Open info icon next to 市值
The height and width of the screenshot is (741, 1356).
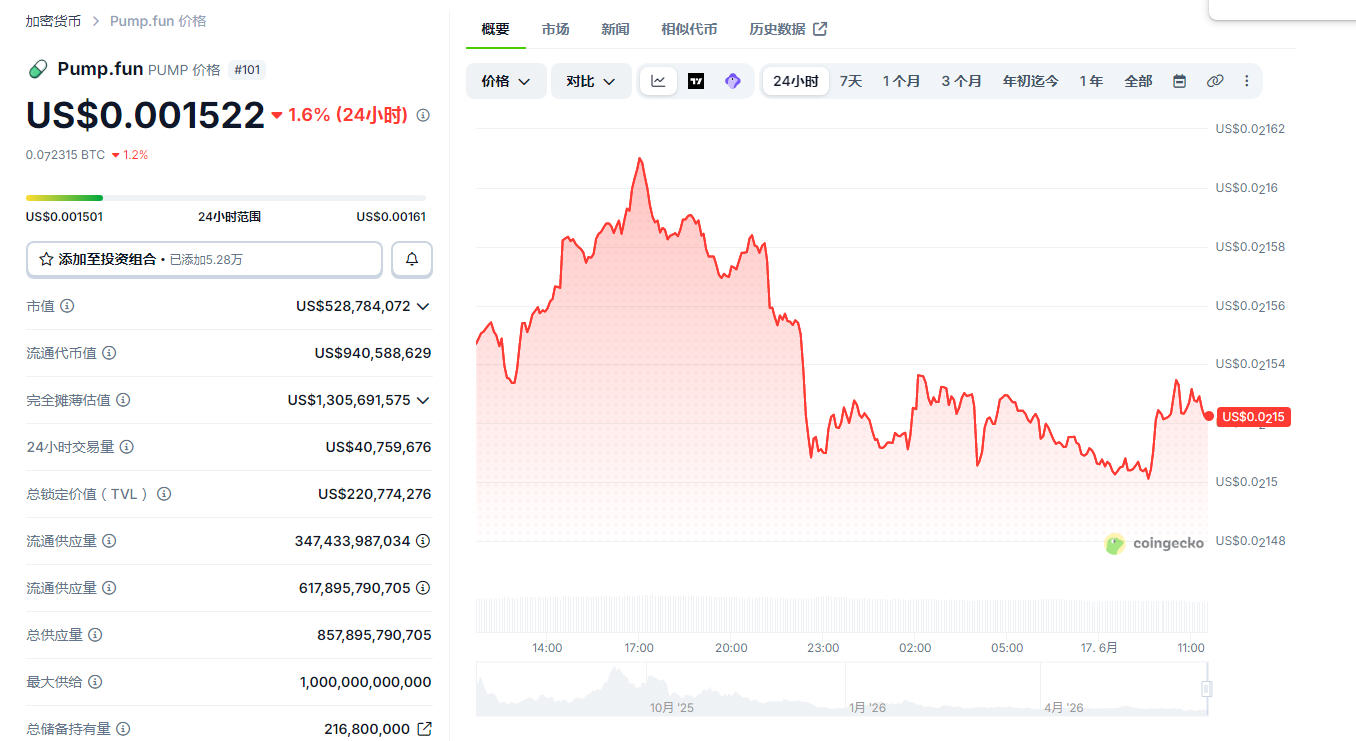pyautogui.click(x=67, y=306)
